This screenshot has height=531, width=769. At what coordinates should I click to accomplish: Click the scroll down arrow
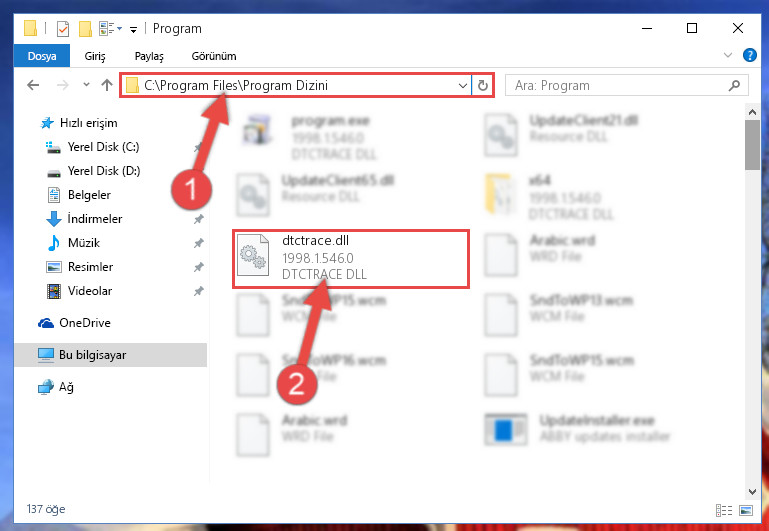tap(752, 491)
